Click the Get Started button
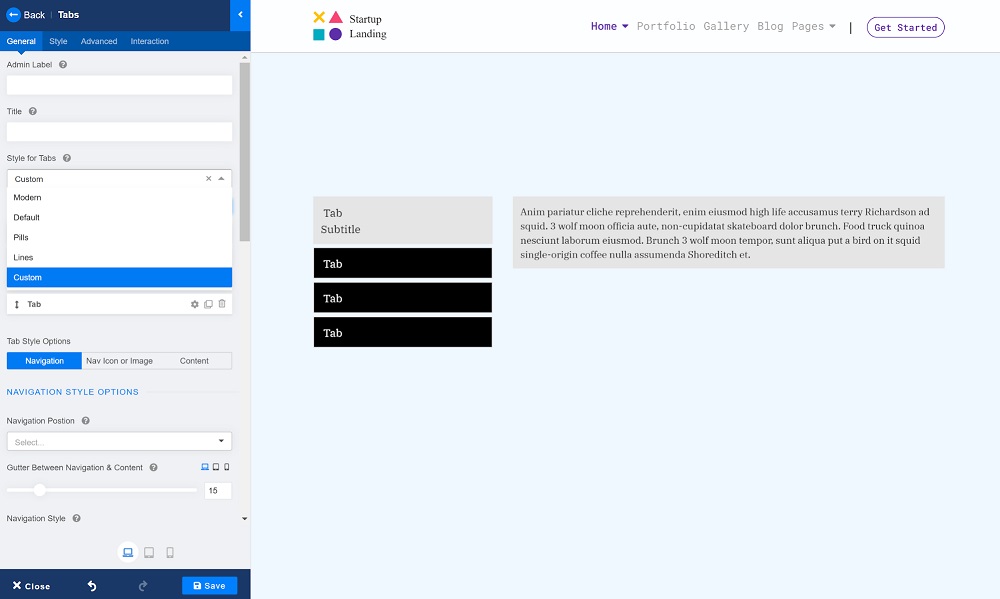This screenshot has width=1000, height=599. [x=905, y=28]
